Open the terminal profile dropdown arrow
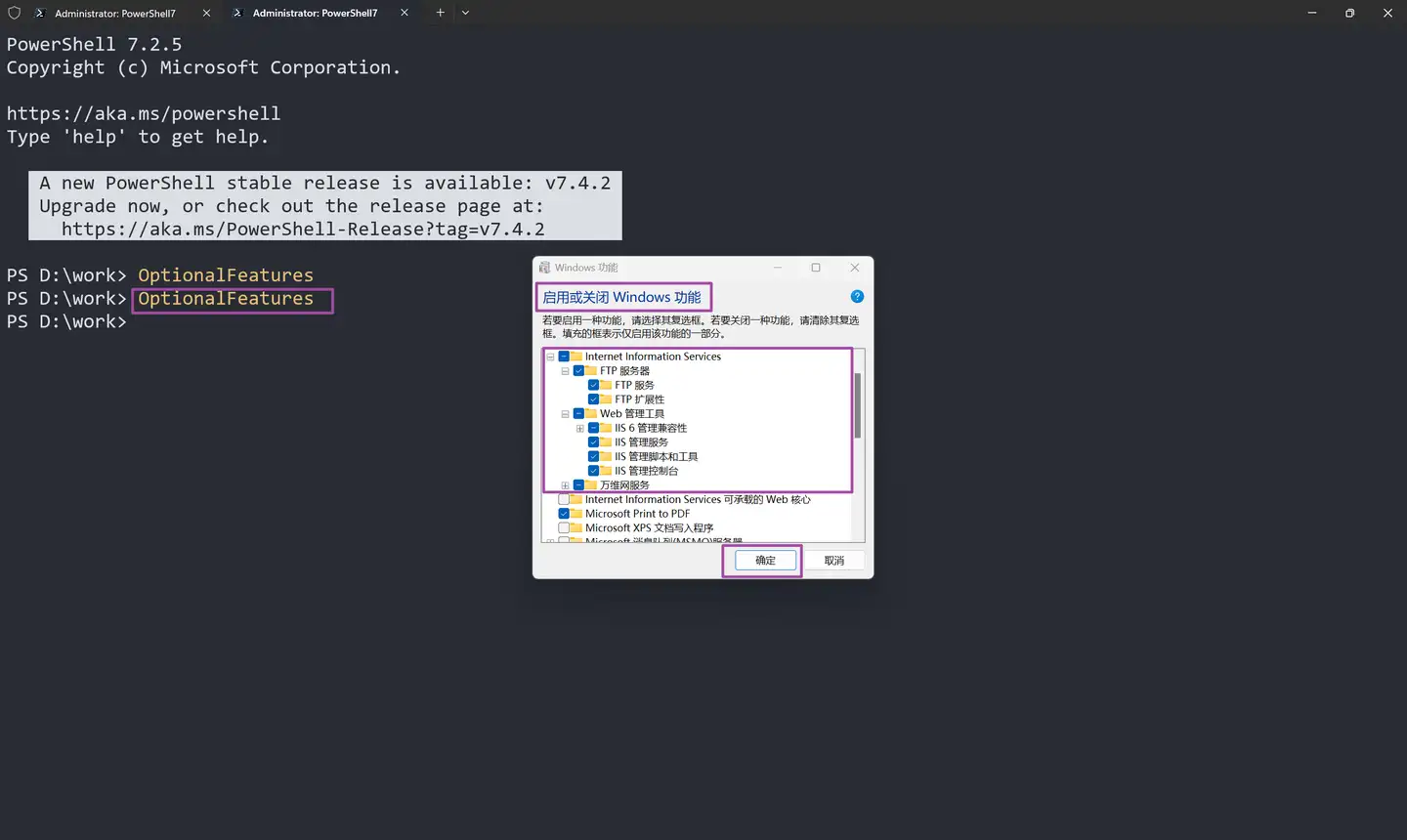The image size is (1407, 840). (465, 13)
